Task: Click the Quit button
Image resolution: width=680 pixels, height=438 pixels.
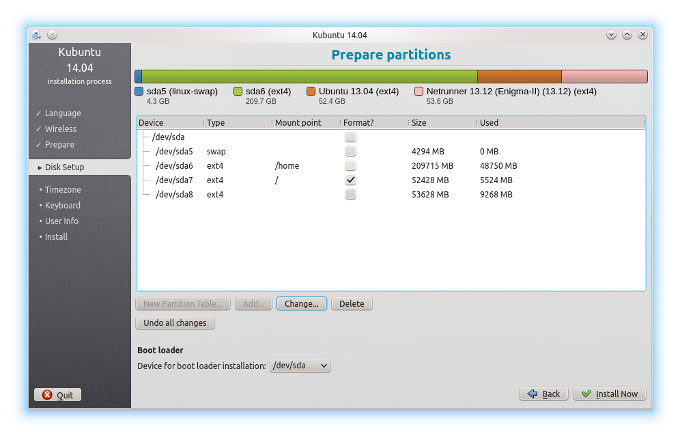Action: pos(57,395)
